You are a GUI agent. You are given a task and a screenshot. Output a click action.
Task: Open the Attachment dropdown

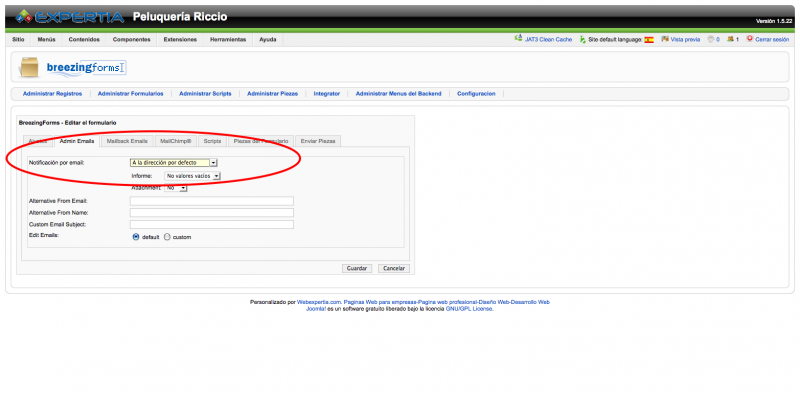[176, 188]
